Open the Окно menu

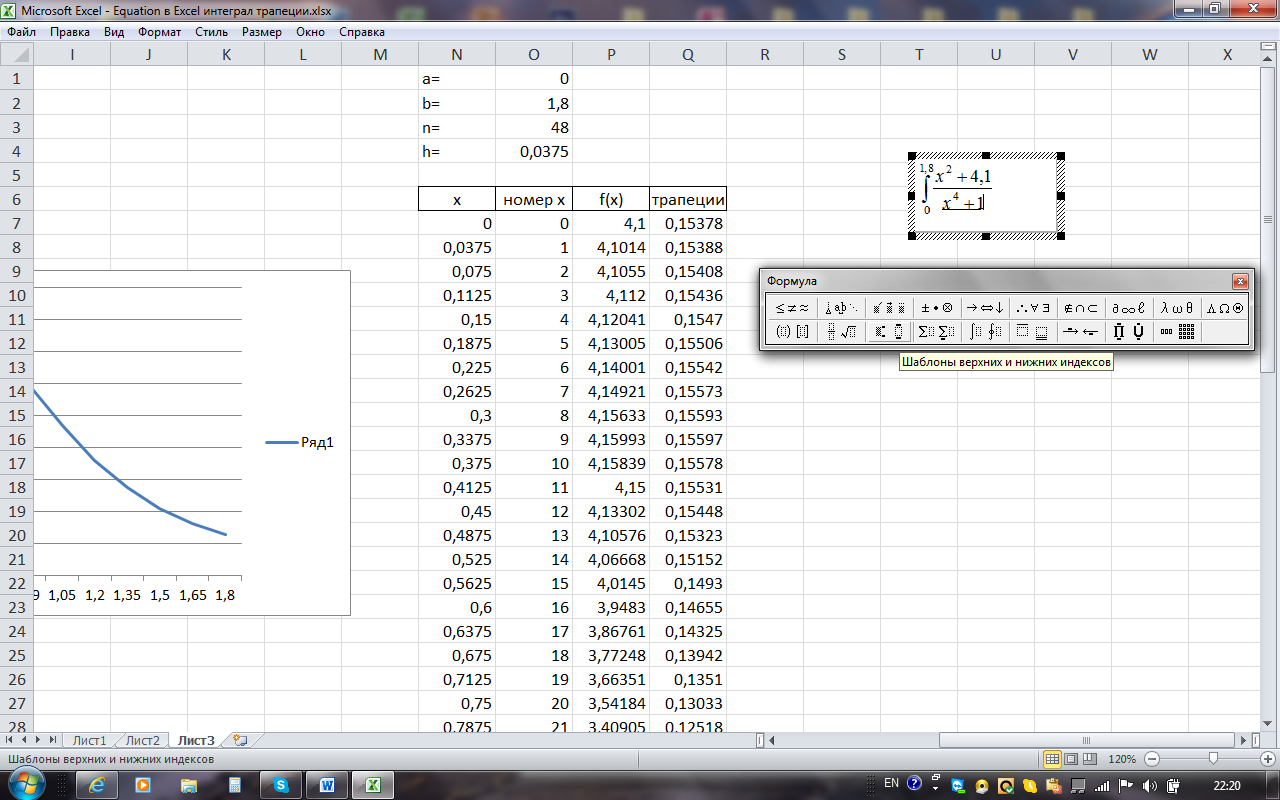tap(311, 32)
